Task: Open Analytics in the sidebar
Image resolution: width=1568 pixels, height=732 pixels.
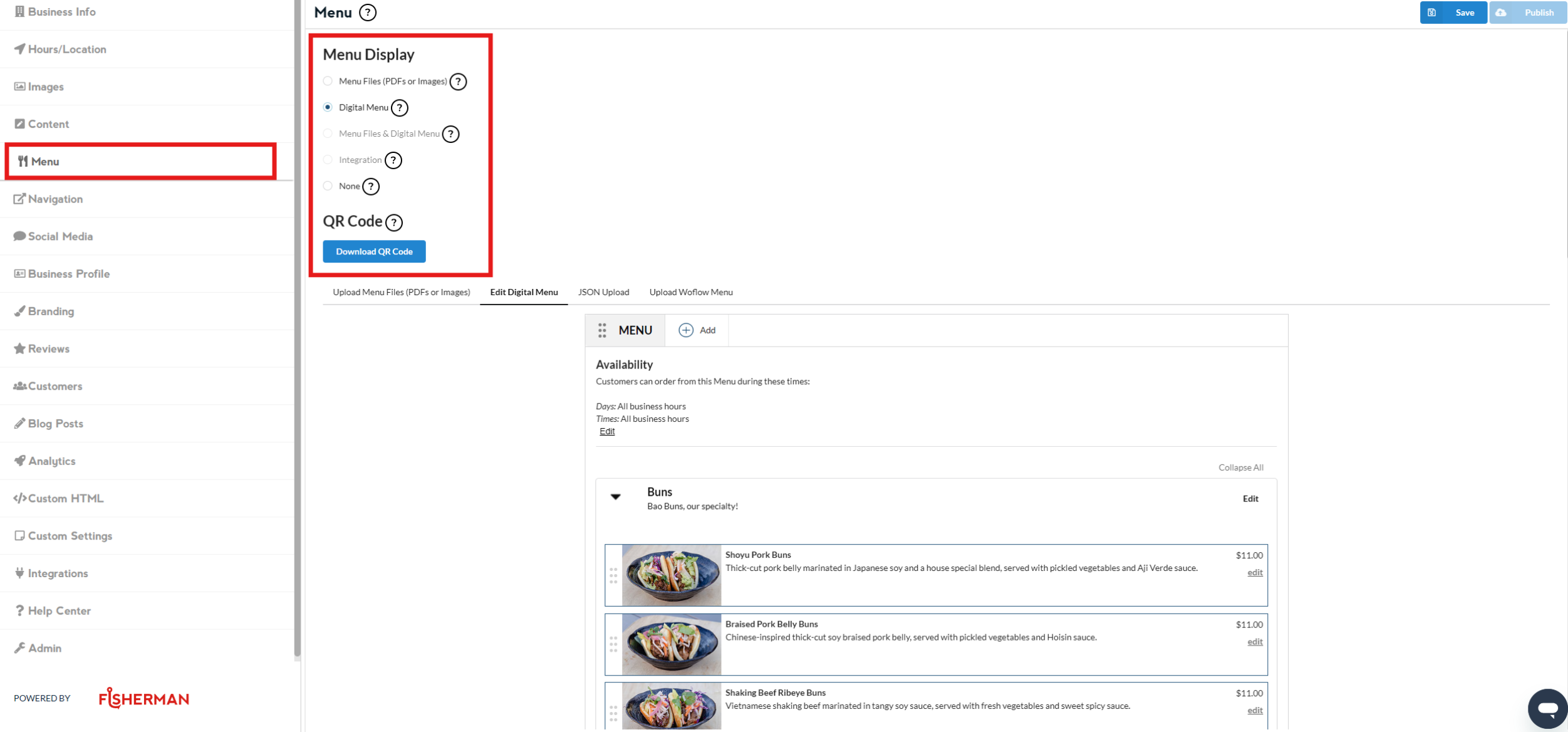Action: pos(51,461)
